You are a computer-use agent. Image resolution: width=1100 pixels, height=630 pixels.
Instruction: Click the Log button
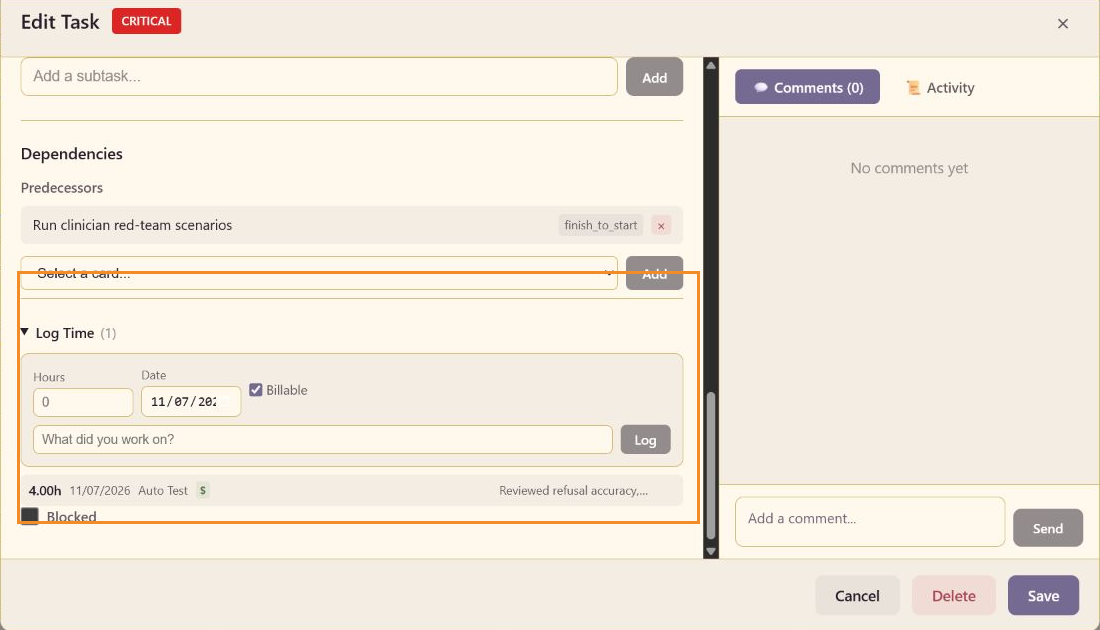pos(645,439)
